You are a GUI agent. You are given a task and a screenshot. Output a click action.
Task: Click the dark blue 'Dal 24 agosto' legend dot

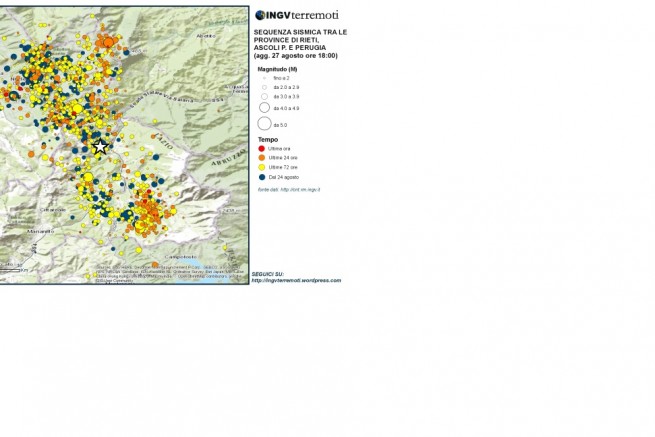(x=262, y=175)
